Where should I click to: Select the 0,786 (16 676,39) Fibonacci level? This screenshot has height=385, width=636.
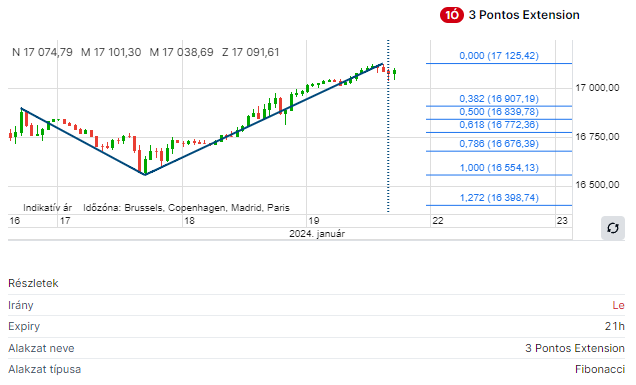click(499, 144)
